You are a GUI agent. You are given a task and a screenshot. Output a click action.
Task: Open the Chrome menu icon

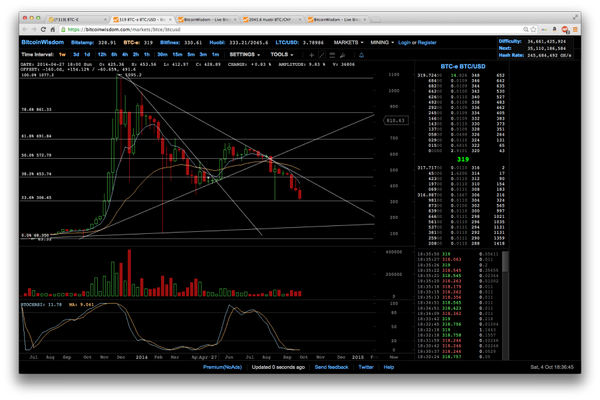(x=575, y=29)
